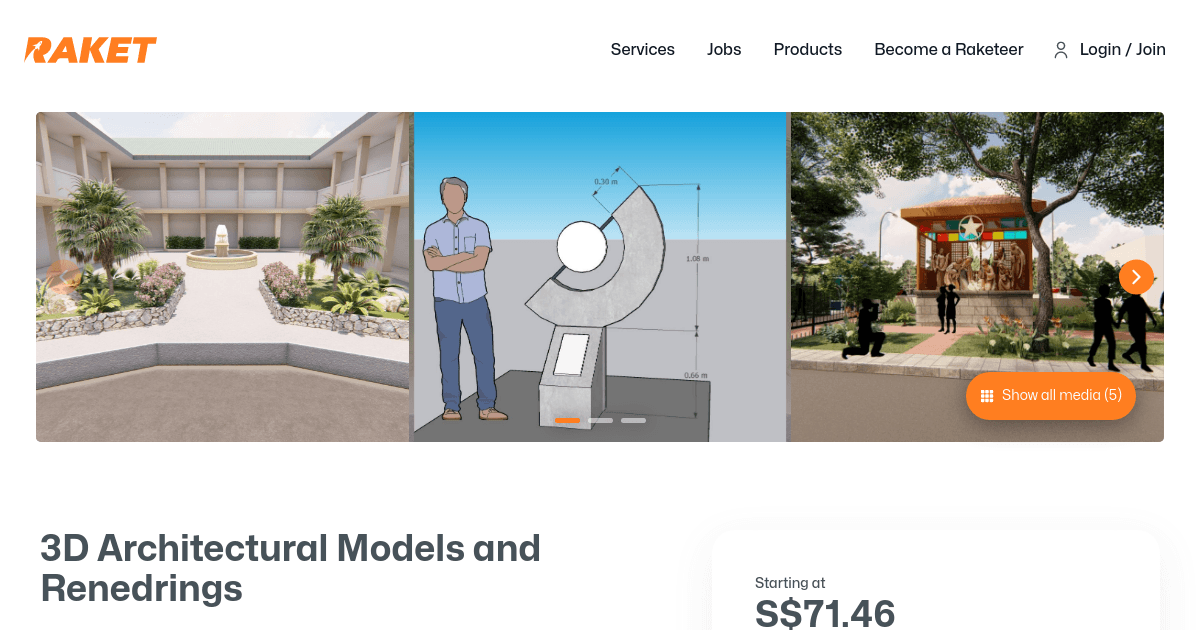This screenshot has width=1200, height=630.
Task: Open the sculpture dimension drawing image
Action: (600, 277)
